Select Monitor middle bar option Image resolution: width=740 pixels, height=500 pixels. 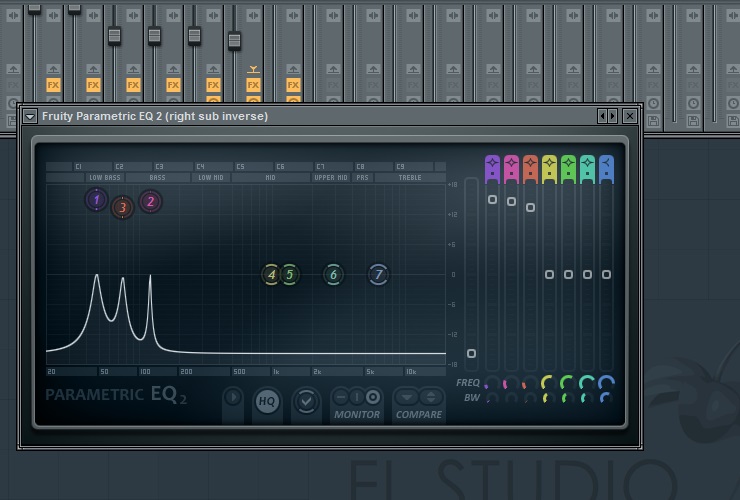(357, 397)
